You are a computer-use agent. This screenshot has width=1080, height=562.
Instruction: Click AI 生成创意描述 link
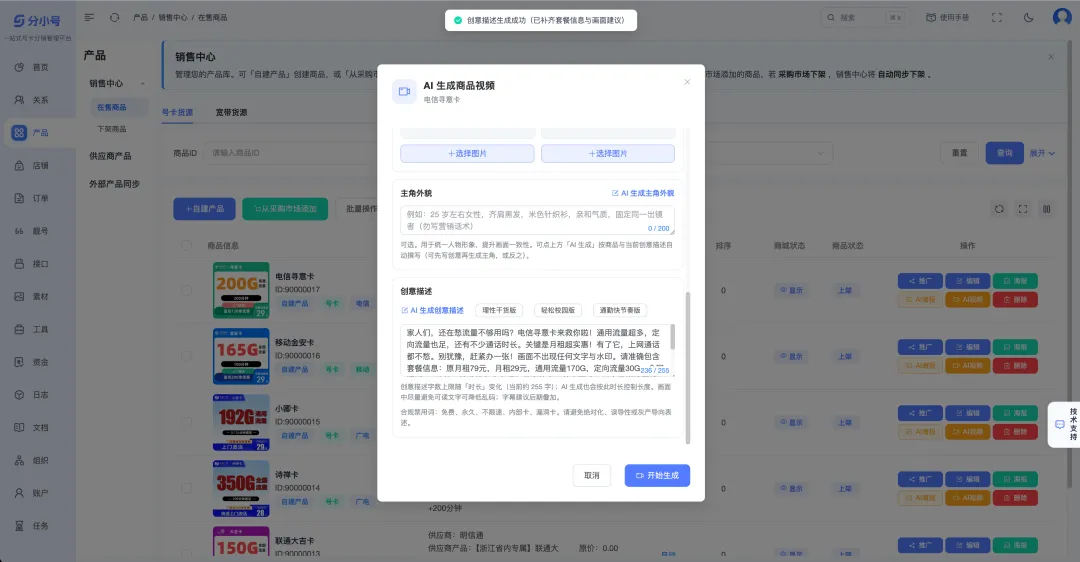tap(433, 311)
